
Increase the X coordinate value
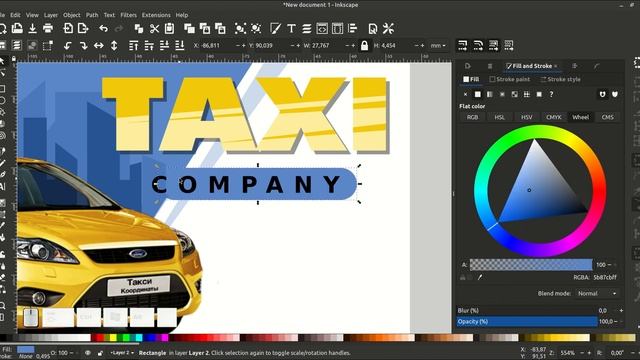244,46
